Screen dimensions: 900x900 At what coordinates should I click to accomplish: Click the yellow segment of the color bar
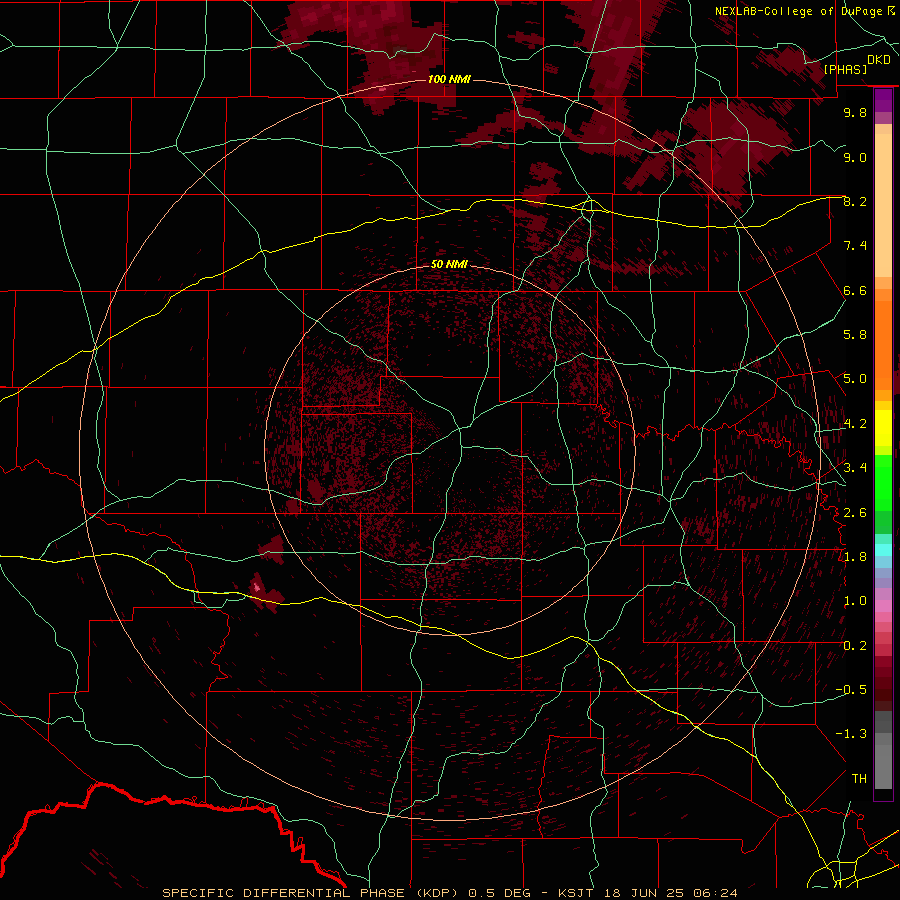coord(883,428)
